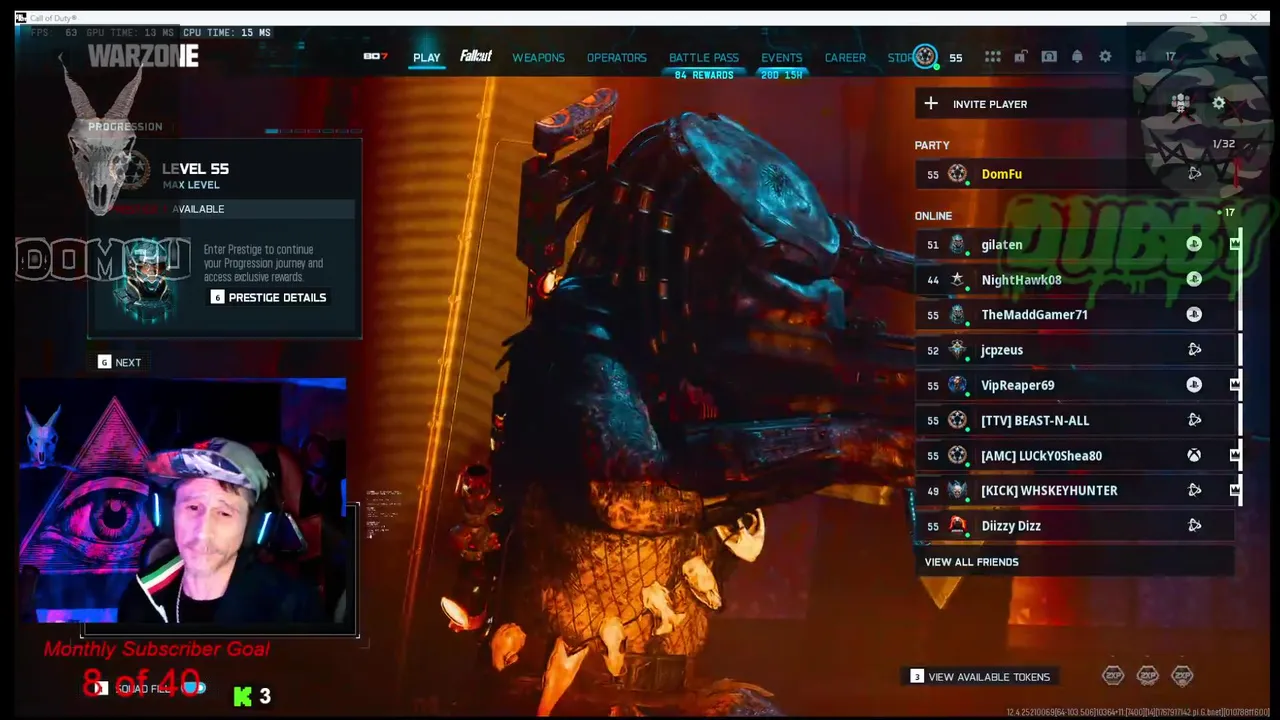Open the showcase card icon in header
This screenshot has width=1280, height=720.
click(x=1048, y=57)
